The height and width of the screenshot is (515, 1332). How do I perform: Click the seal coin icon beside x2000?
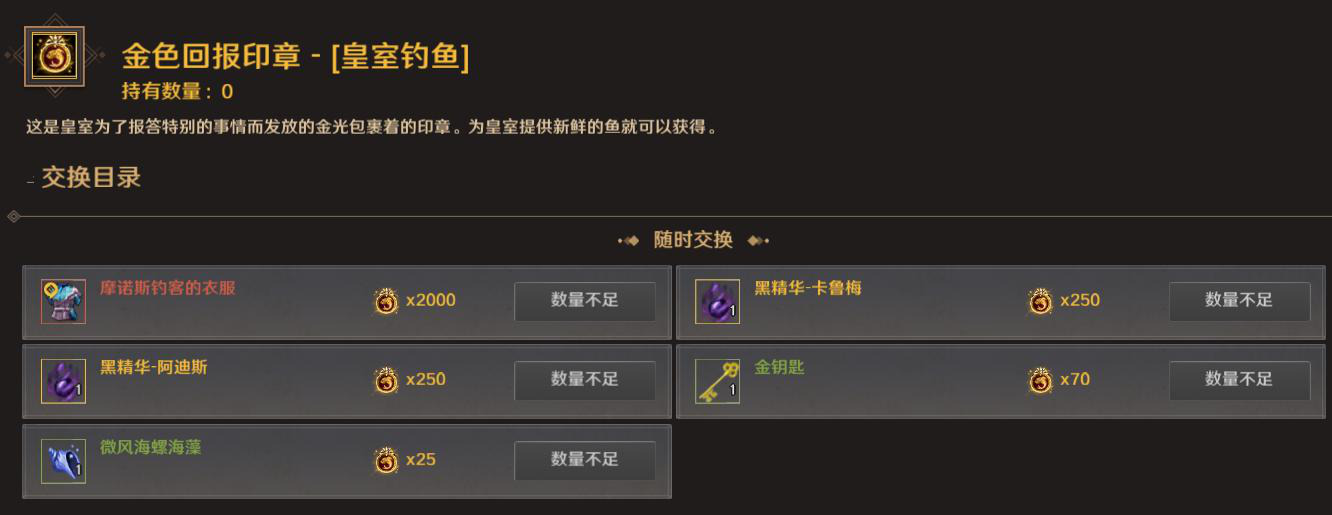386,301
